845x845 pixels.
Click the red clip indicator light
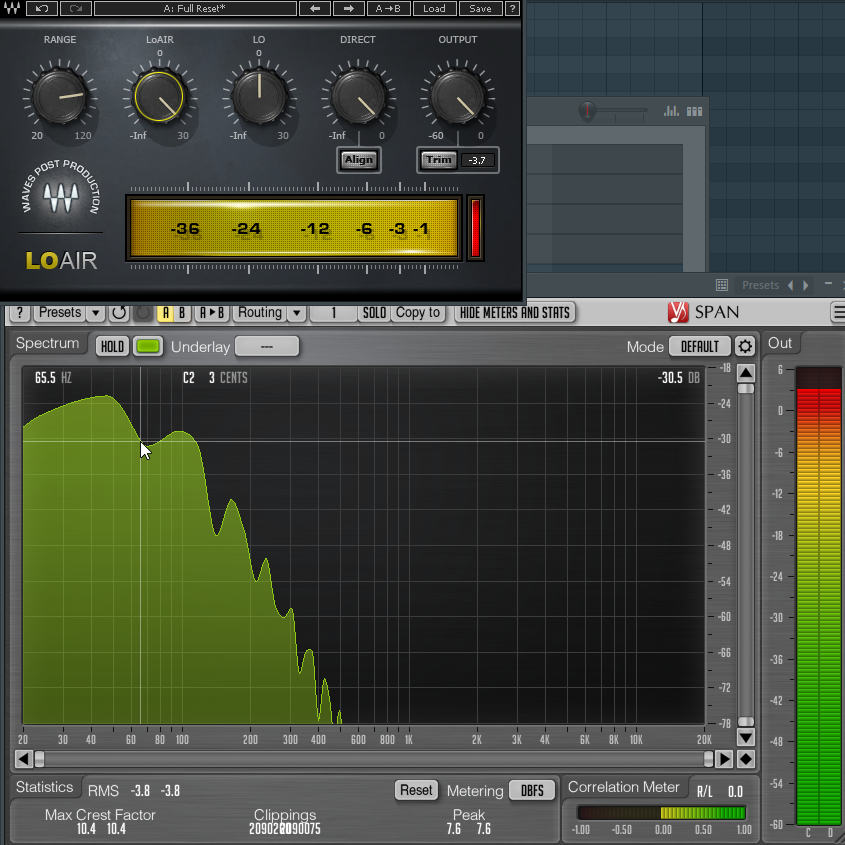(x=475, y=228)
